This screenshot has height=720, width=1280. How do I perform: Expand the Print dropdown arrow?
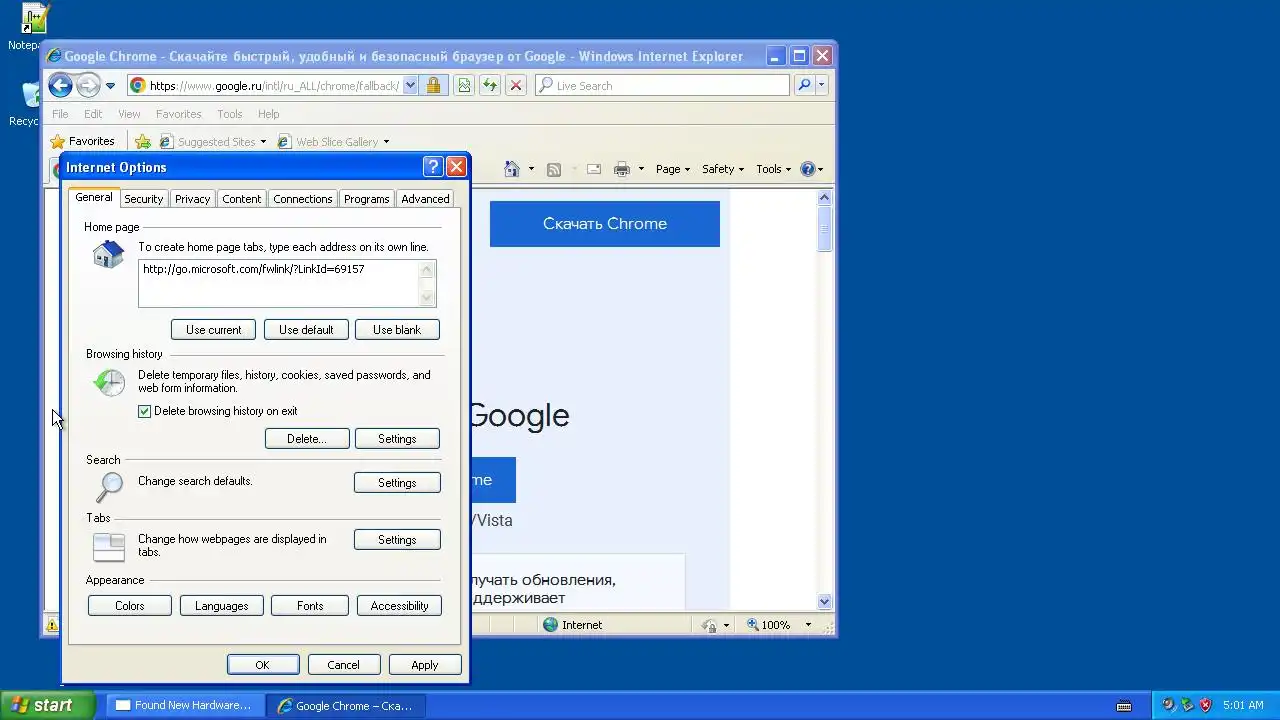click(x=641, y=169)
